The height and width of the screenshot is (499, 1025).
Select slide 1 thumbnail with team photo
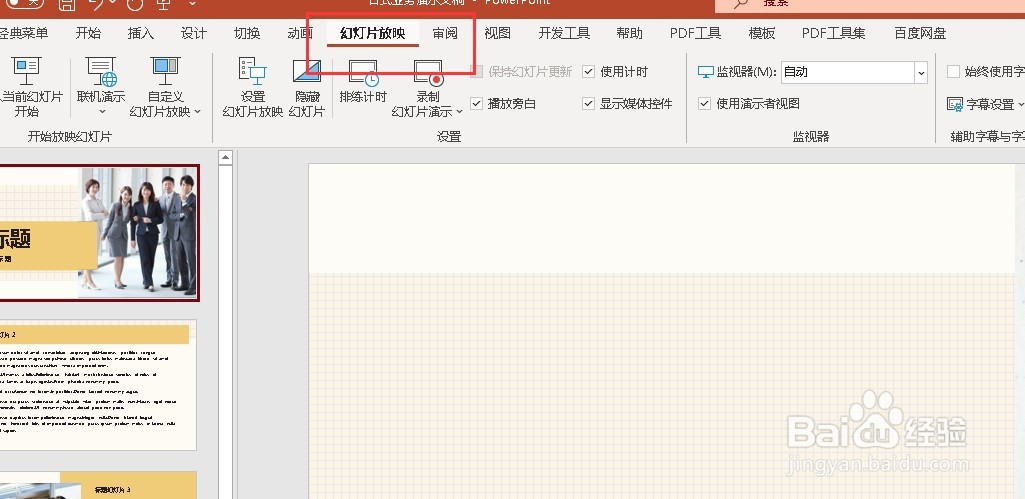pos(99,233)
